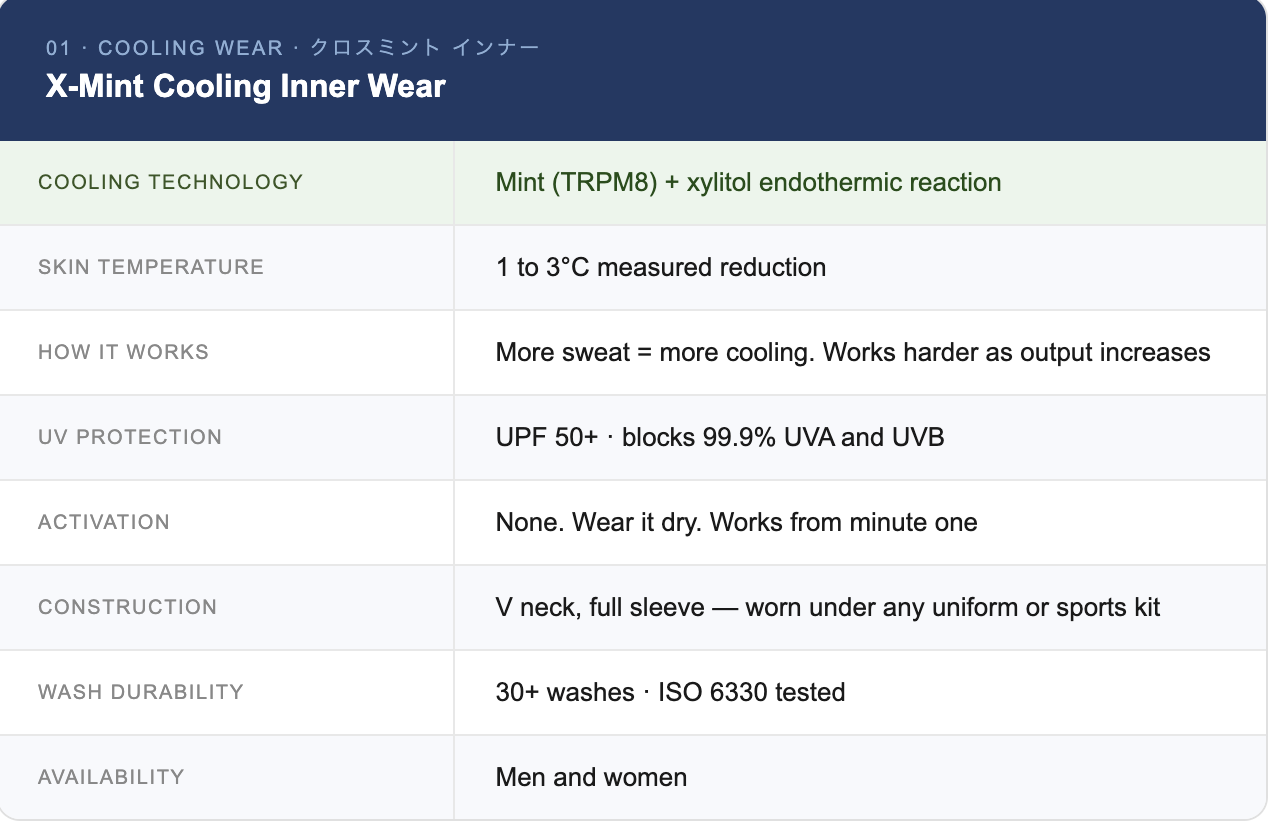This screenshot has width=1268, height=822.
Task: Click "UPF 50+ · blocks 99.9% UVA and UVB"
Action: pyautogui.click(x=720, y=437)
